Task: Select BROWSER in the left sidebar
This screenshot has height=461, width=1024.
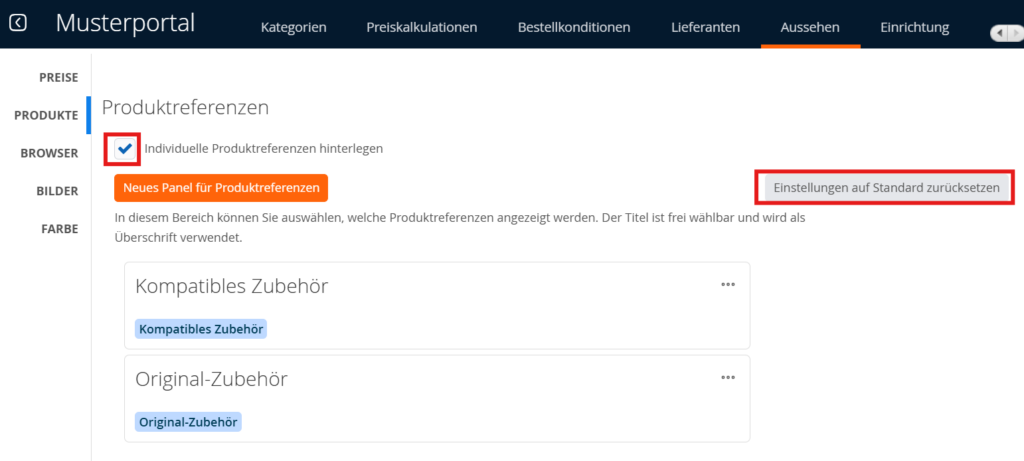Action: [x=50, y=153]
